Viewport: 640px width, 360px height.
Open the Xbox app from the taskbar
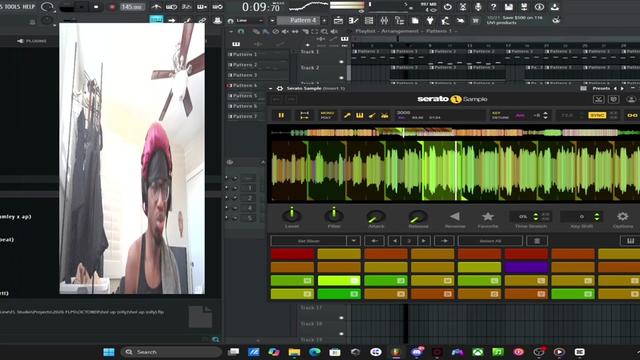click(x=478, y=352)
